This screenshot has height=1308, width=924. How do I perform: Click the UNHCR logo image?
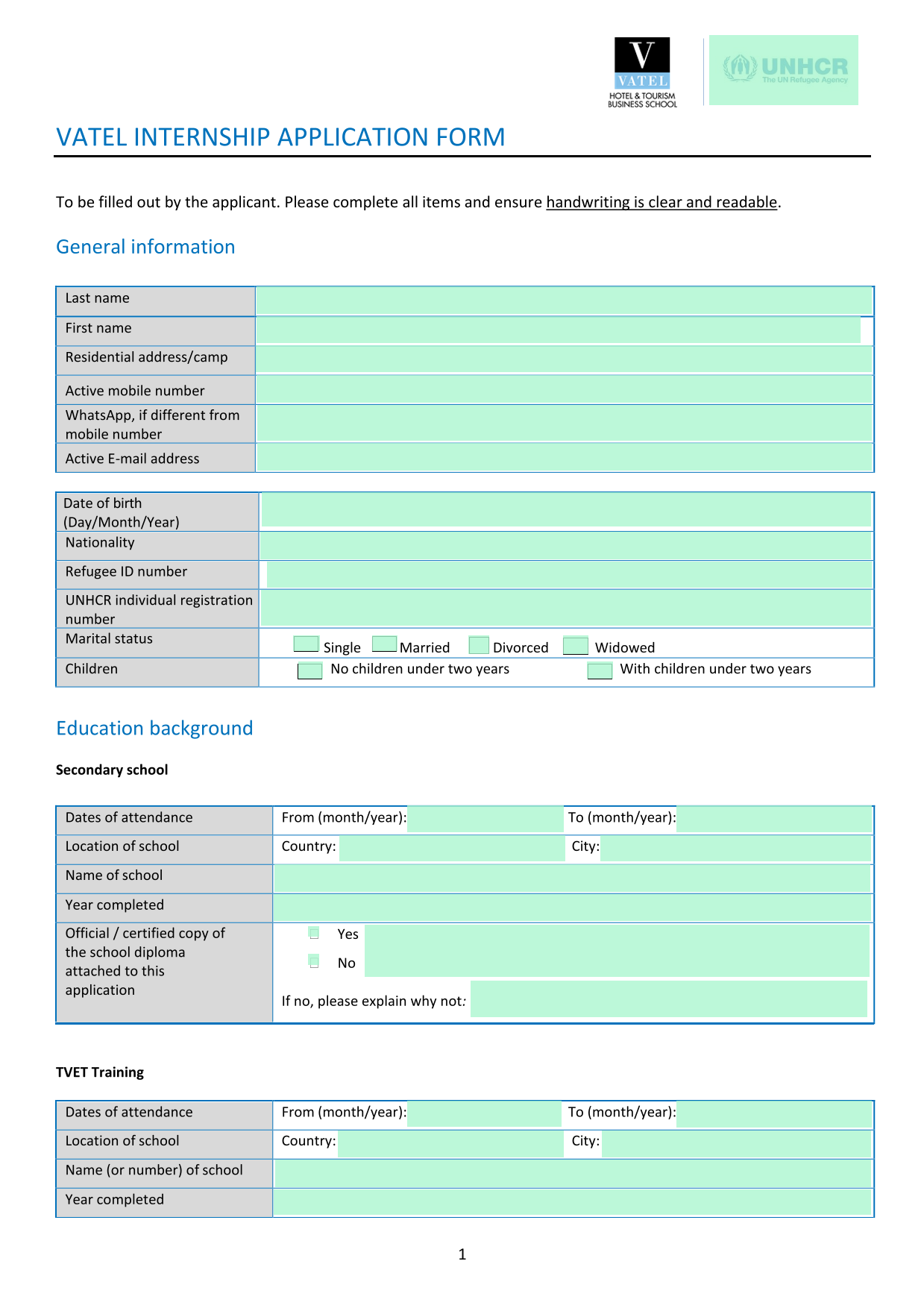pos(784,70)
